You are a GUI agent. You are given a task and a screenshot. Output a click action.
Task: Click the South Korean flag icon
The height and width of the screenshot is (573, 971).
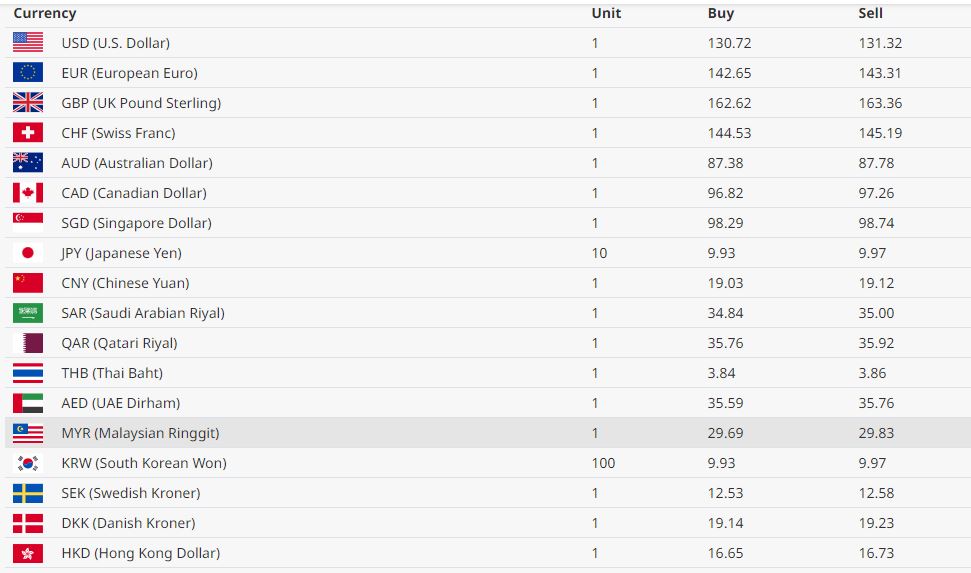28,463
